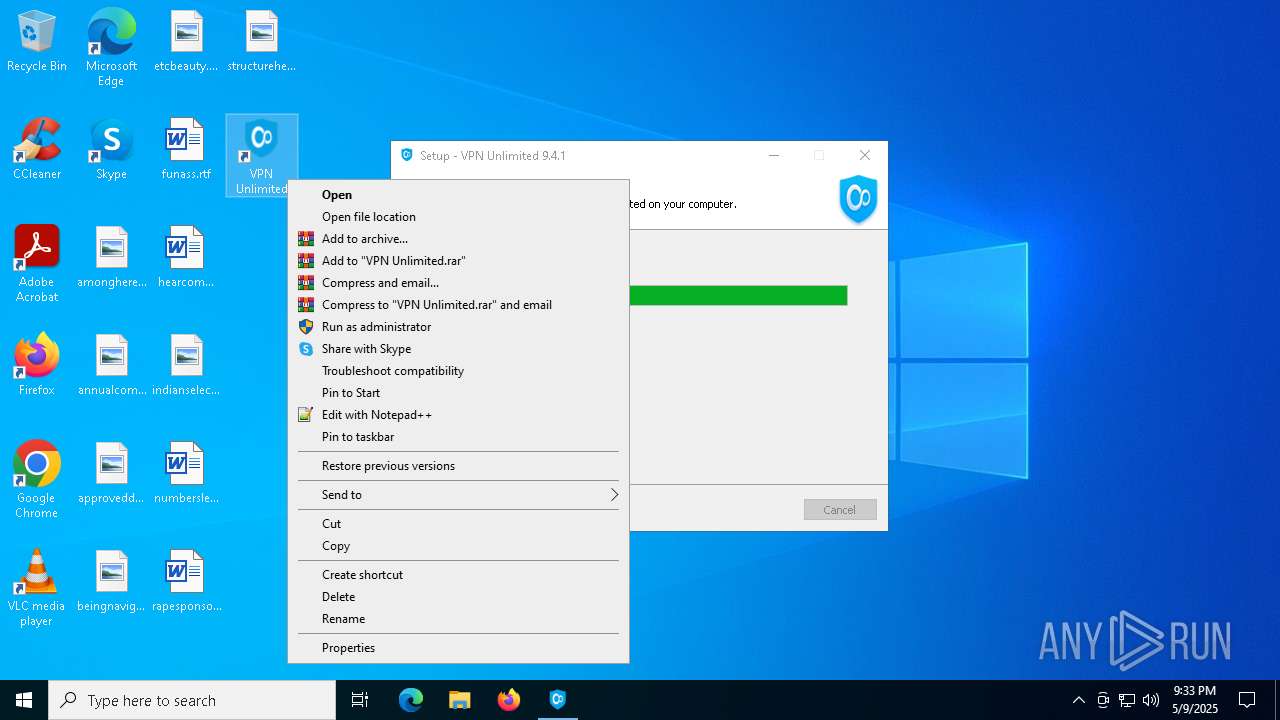Close the VPN Unlimited setup window
The image size is (1280, 720).
point(865,156)
